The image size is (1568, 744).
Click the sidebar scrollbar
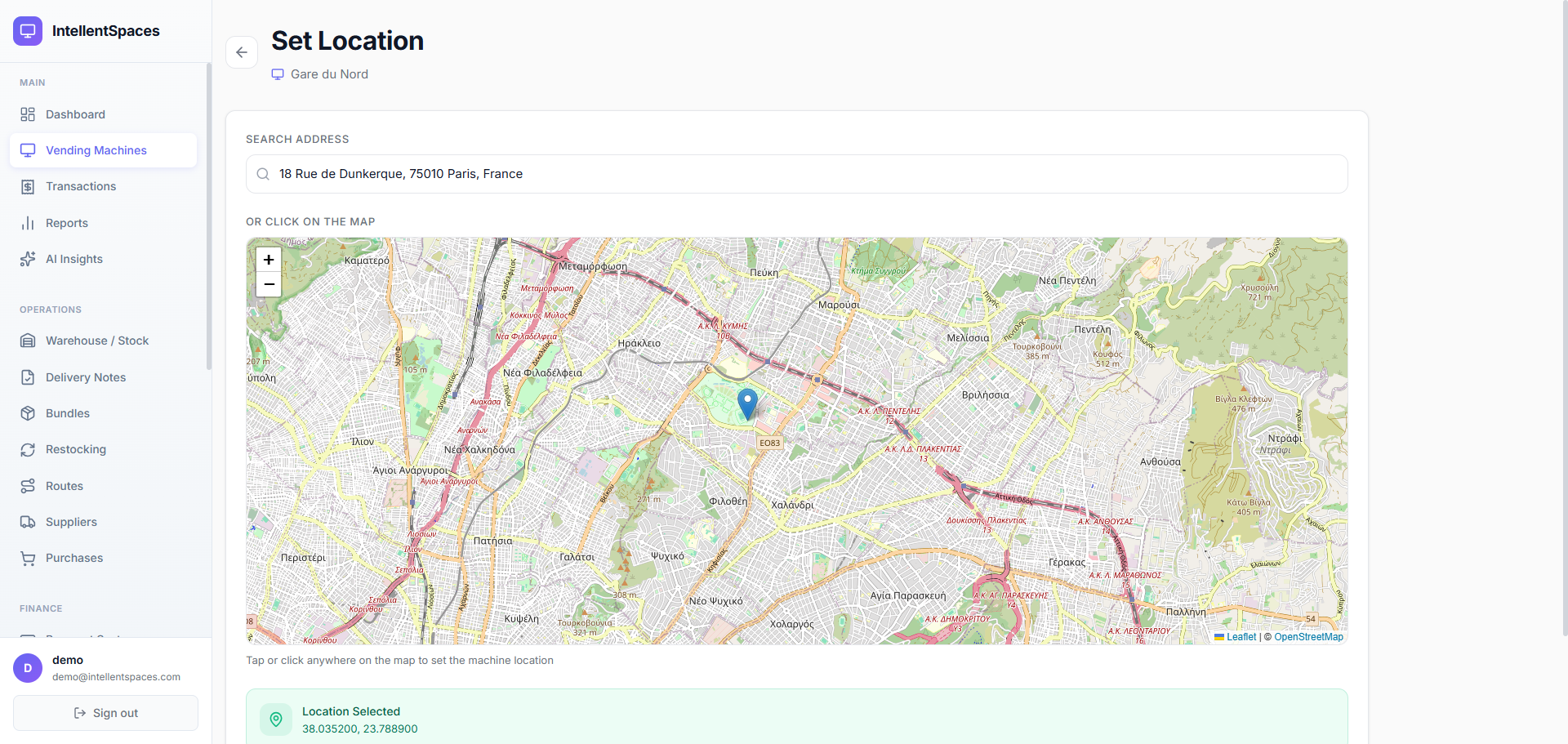(x=209, y=216)
